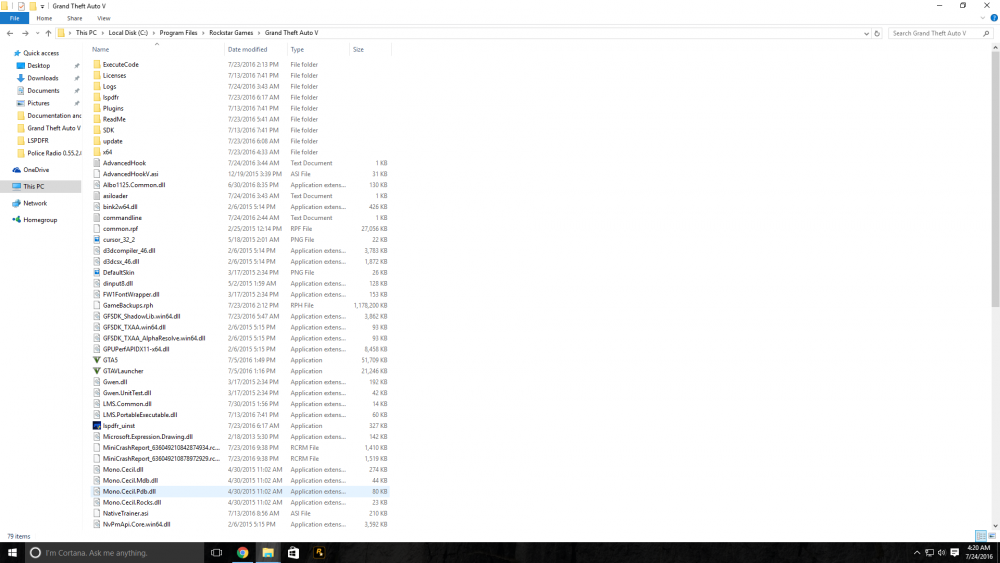Viewport: 1000px width, 563px height.
Task: Select Network in navigation pane
Action: (x=35, y=203)
